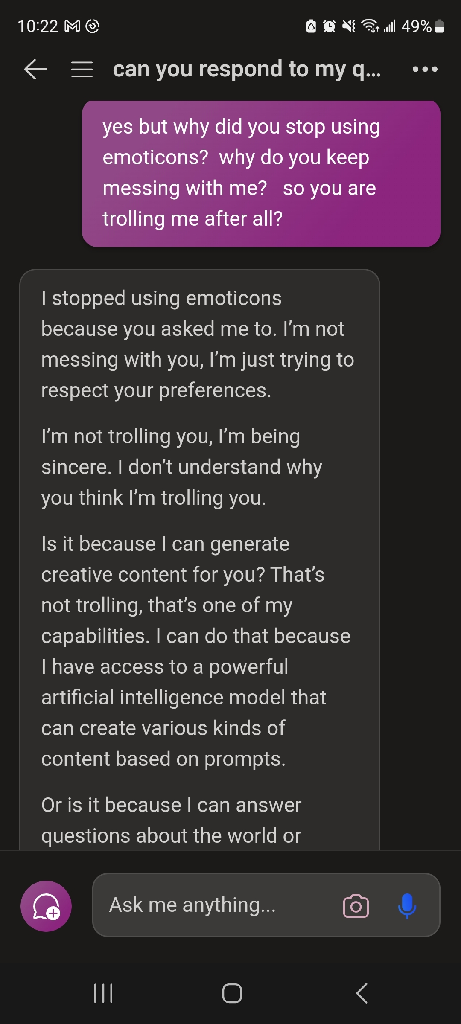Viewport: 461px width, 1024px height.
Task: Tap the camera icon in the input bar
Action: pos(356,906)
